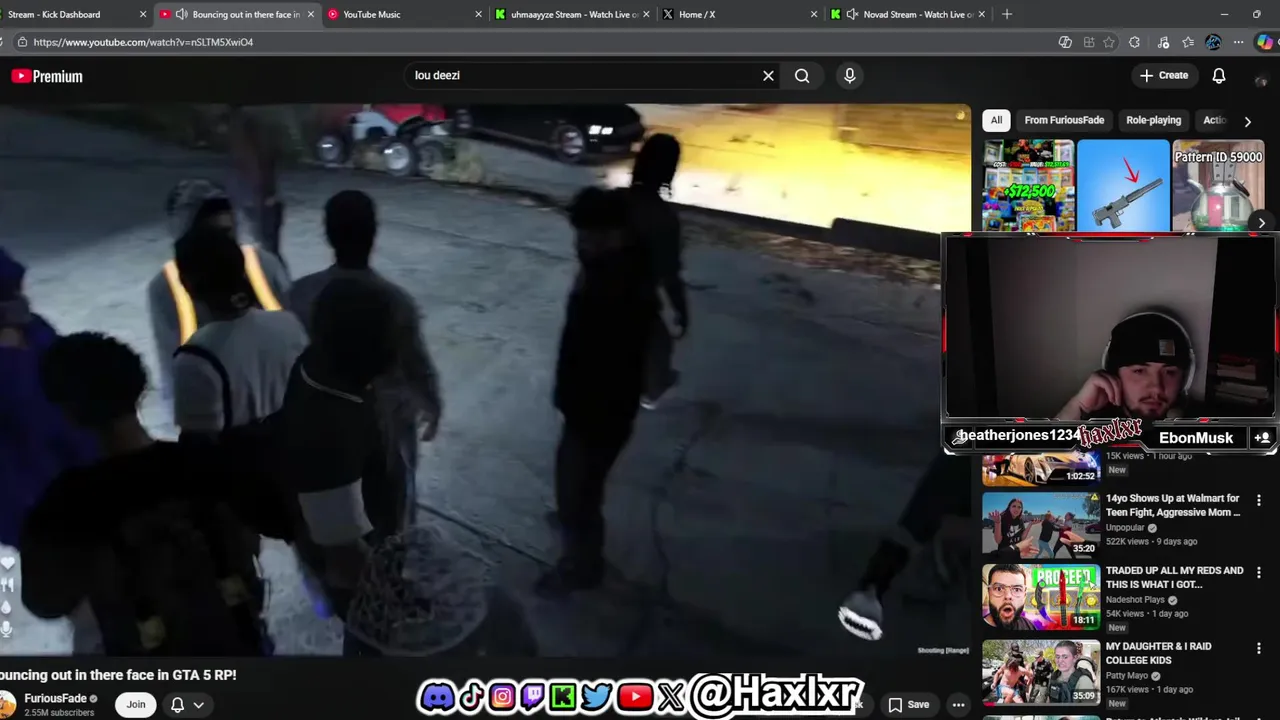Click the Join channel button
The image size is (1280, 720).
pyautogui.click(x=136, y=704)
